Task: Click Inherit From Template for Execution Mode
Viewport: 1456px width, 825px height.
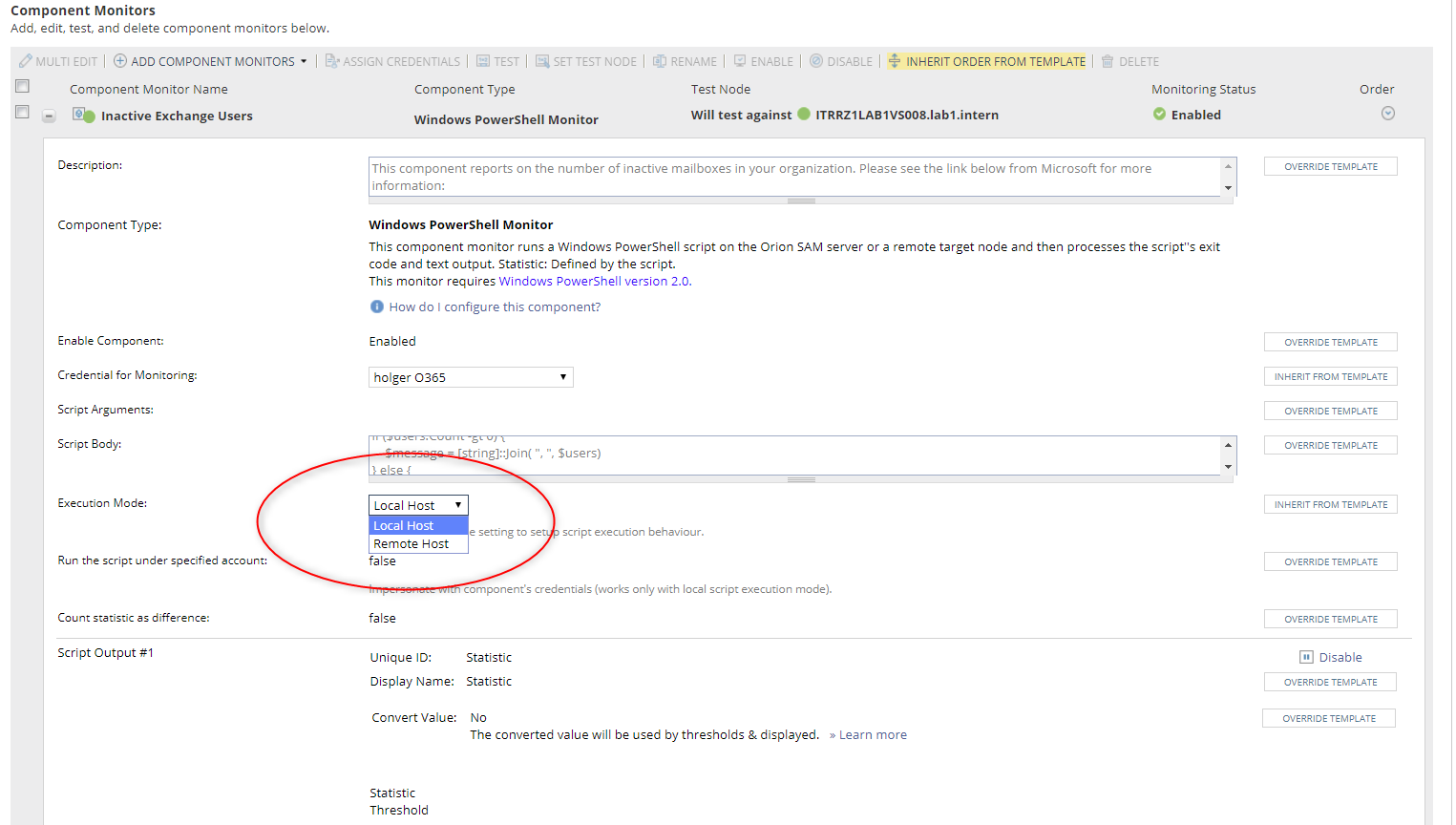Action: click(x=1330, y=504)
